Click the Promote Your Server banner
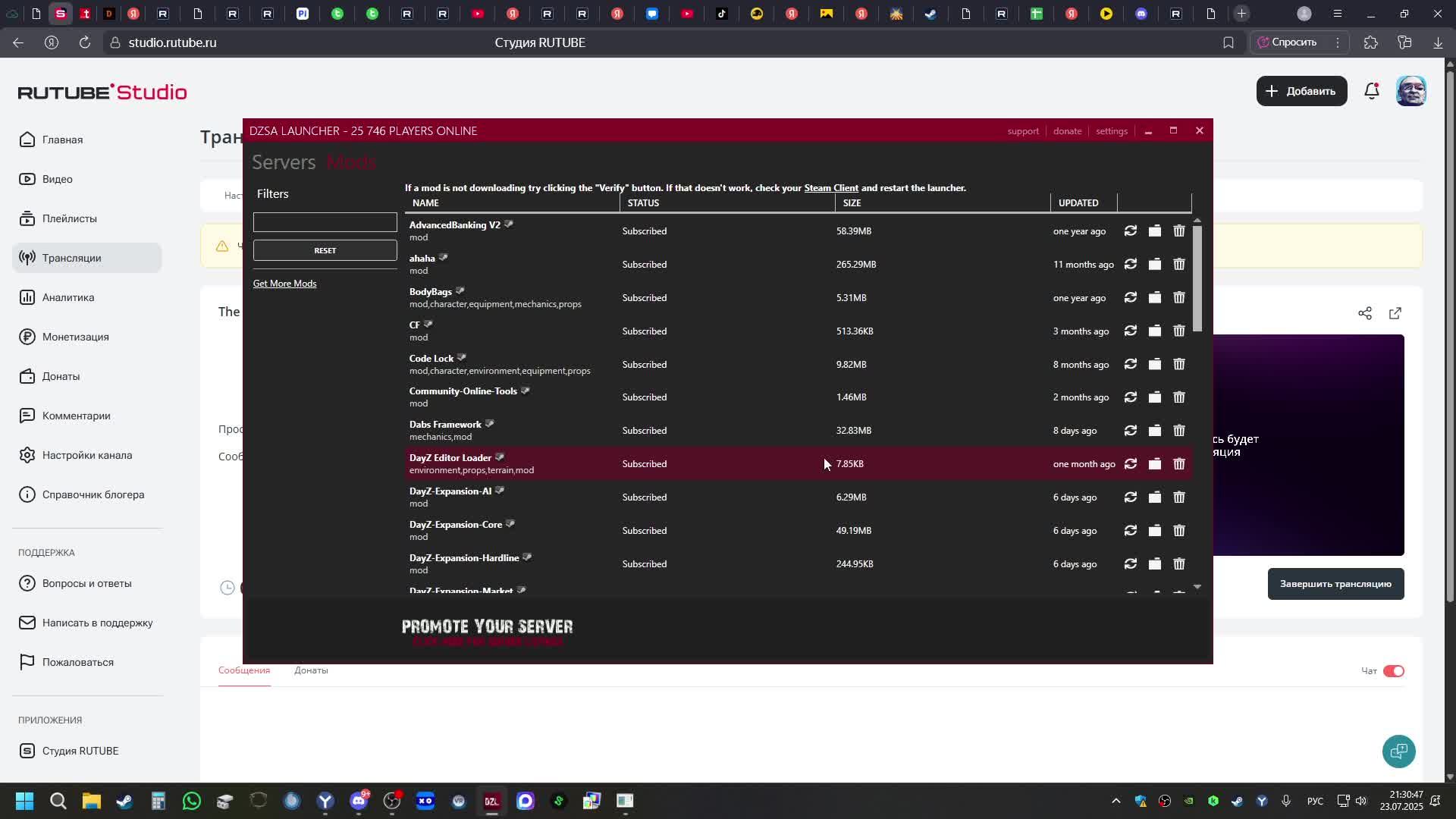This screenshot has height=819, width=1456. click(x=487, y=632)
